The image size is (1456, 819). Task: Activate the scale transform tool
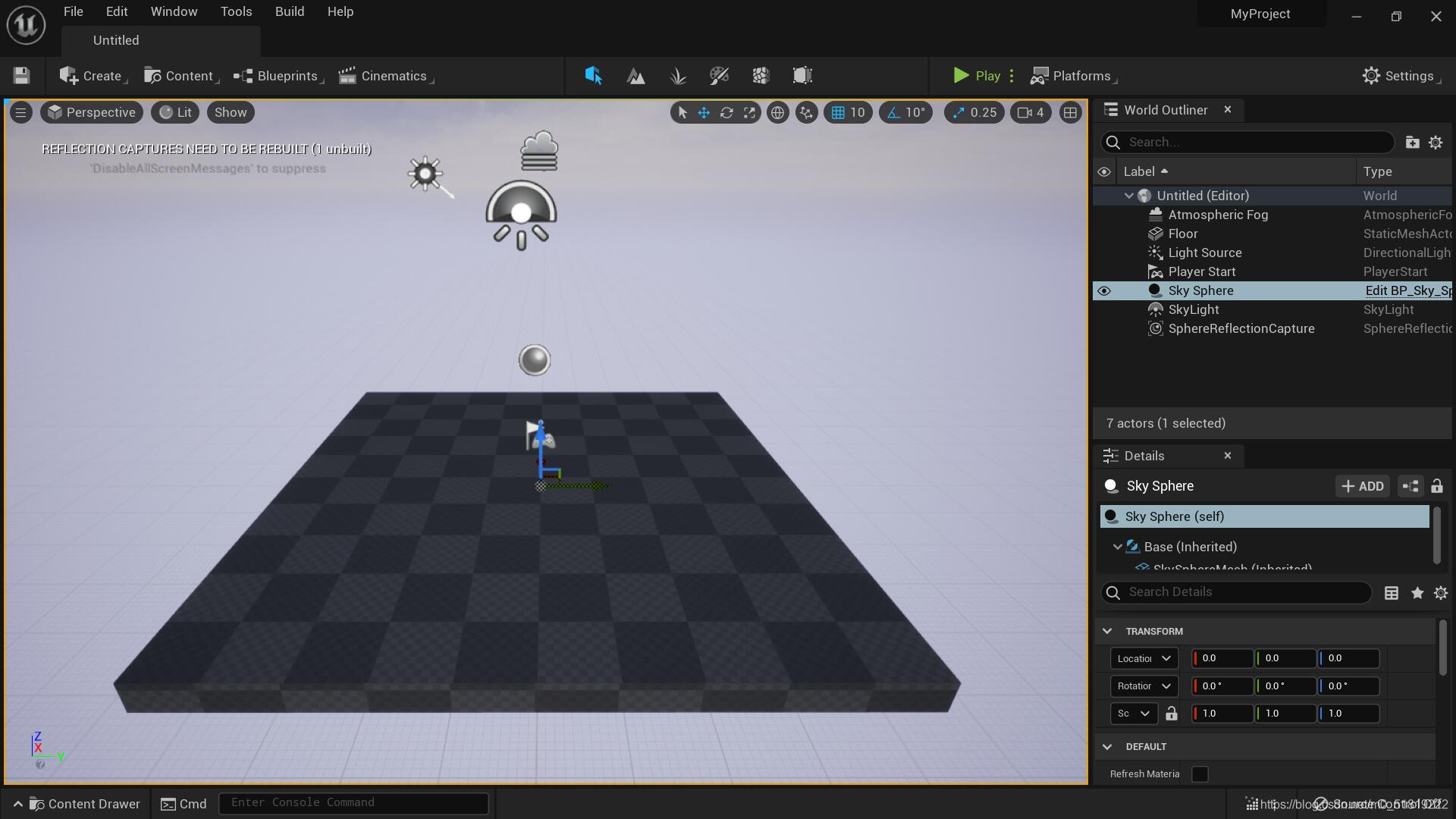[749, 113]
